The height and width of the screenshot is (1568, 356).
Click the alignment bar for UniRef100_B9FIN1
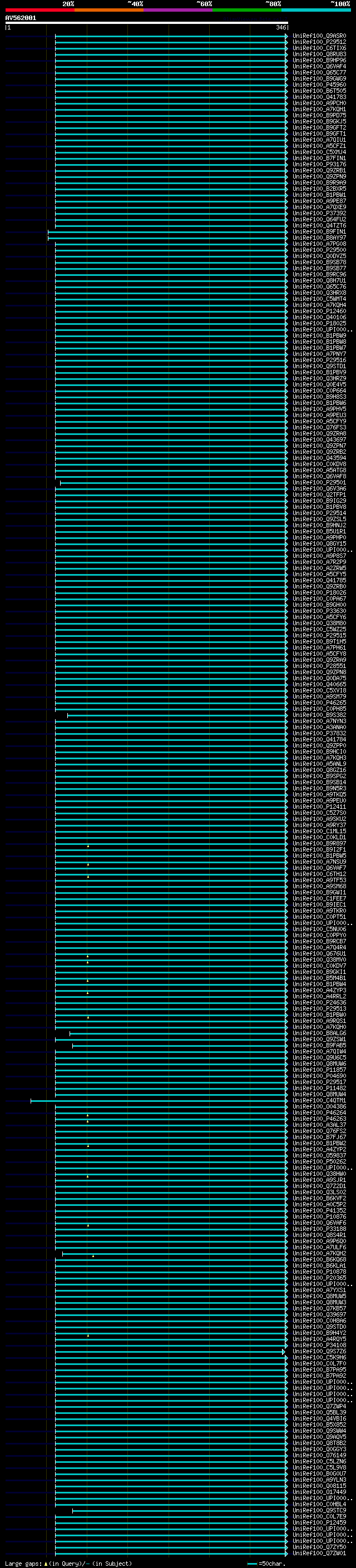(x=167, y=232)
